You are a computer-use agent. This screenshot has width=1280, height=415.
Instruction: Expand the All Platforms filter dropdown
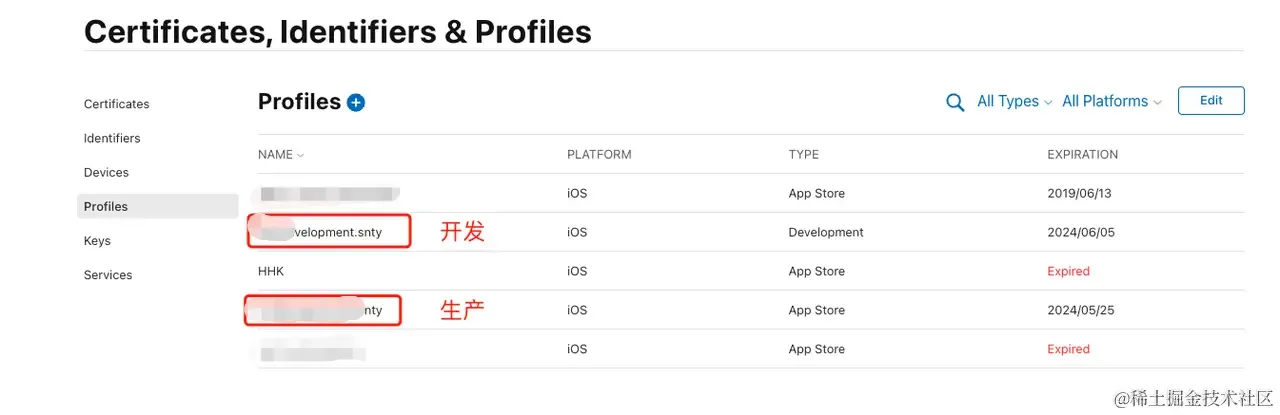(1111, 101)
